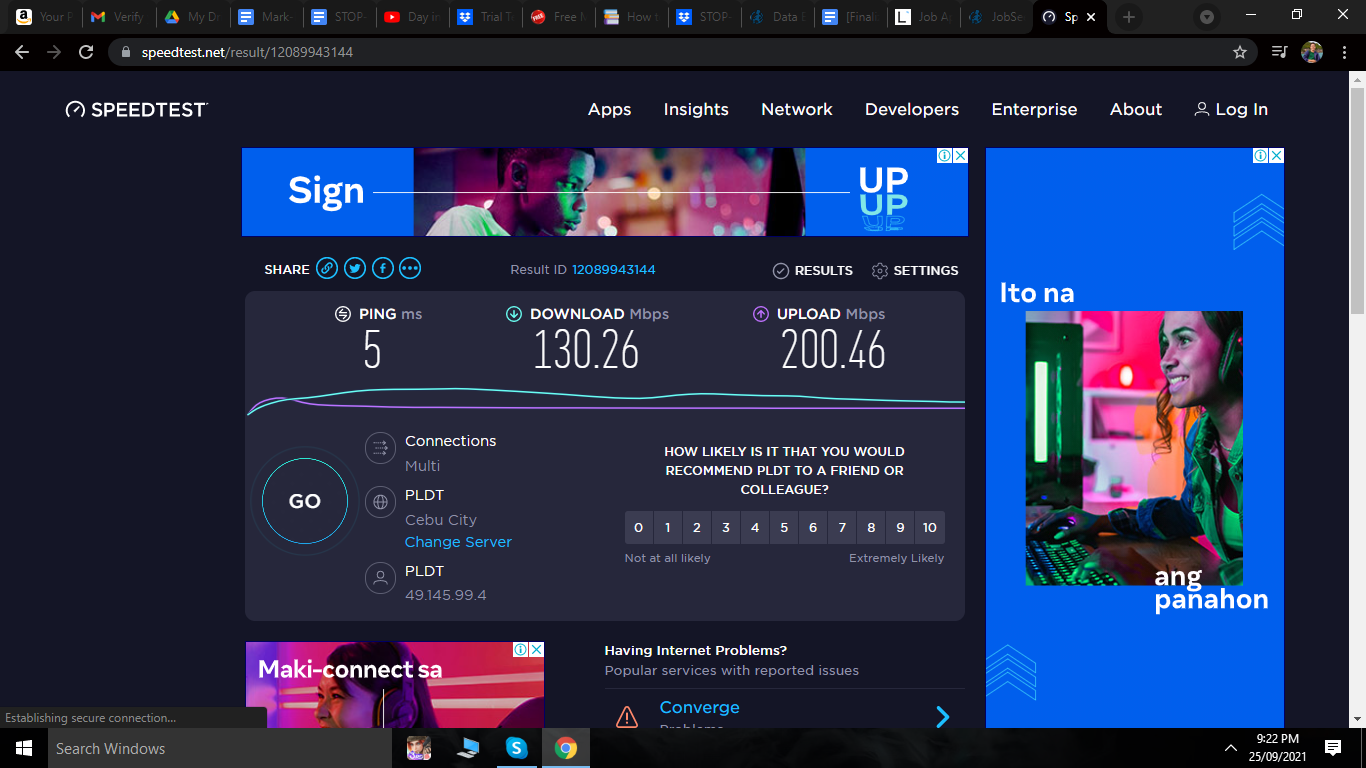Open the Apps menu
This screenshot has width=1366, height=768.
610,110
